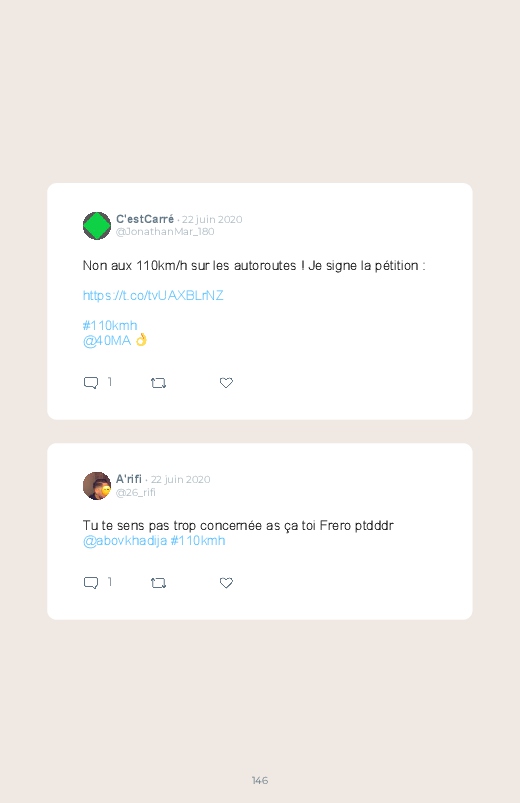Open the @26_rifi handle
Image resolution: width=520 pixels, height=803 pixels.
[136, 492]
